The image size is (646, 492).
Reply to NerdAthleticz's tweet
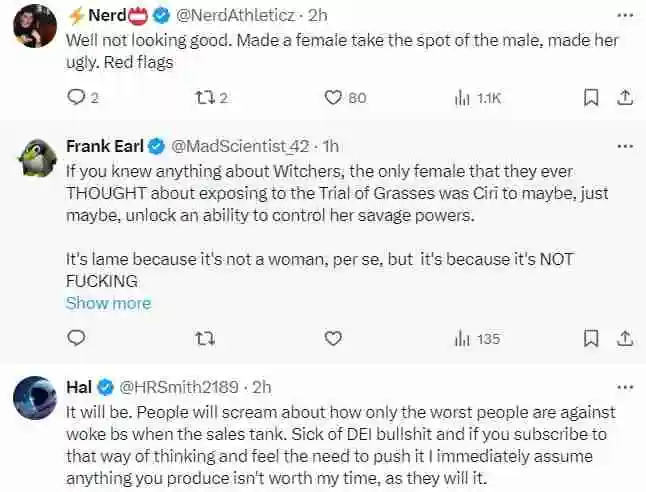click(x=75, y=97)
